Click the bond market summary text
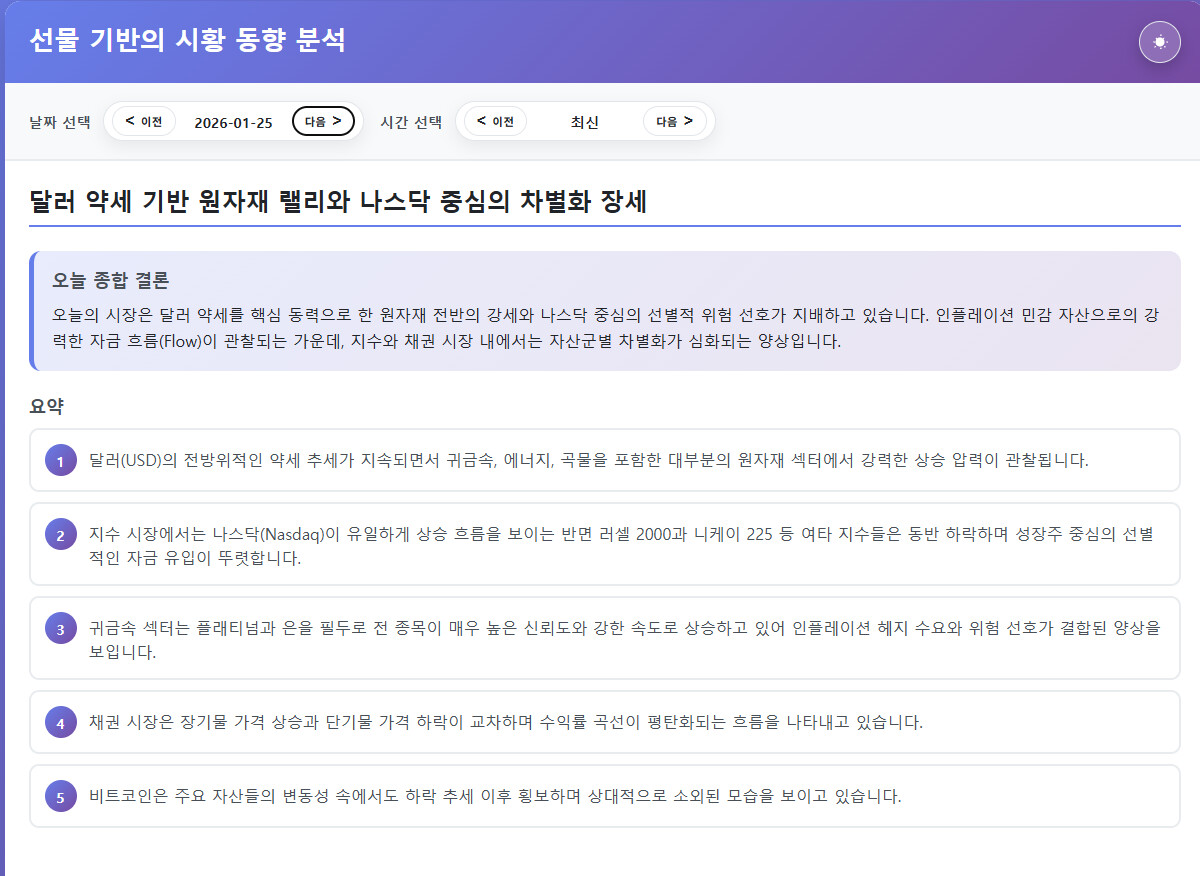The image size is (1200, 876). pyautogui.click(x=505, y=722)
